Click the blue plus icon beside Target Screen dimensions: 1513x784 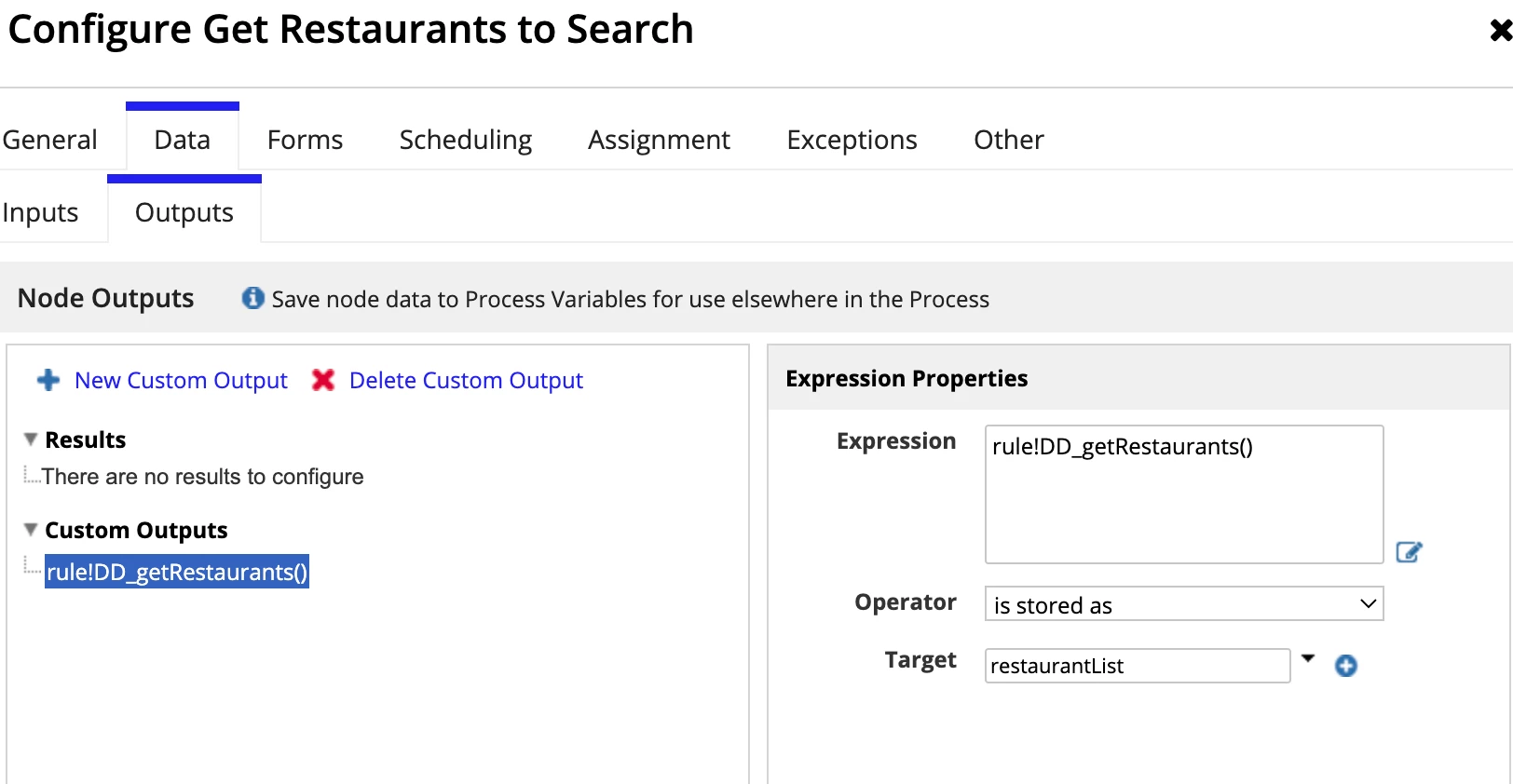click(1346, 666)
